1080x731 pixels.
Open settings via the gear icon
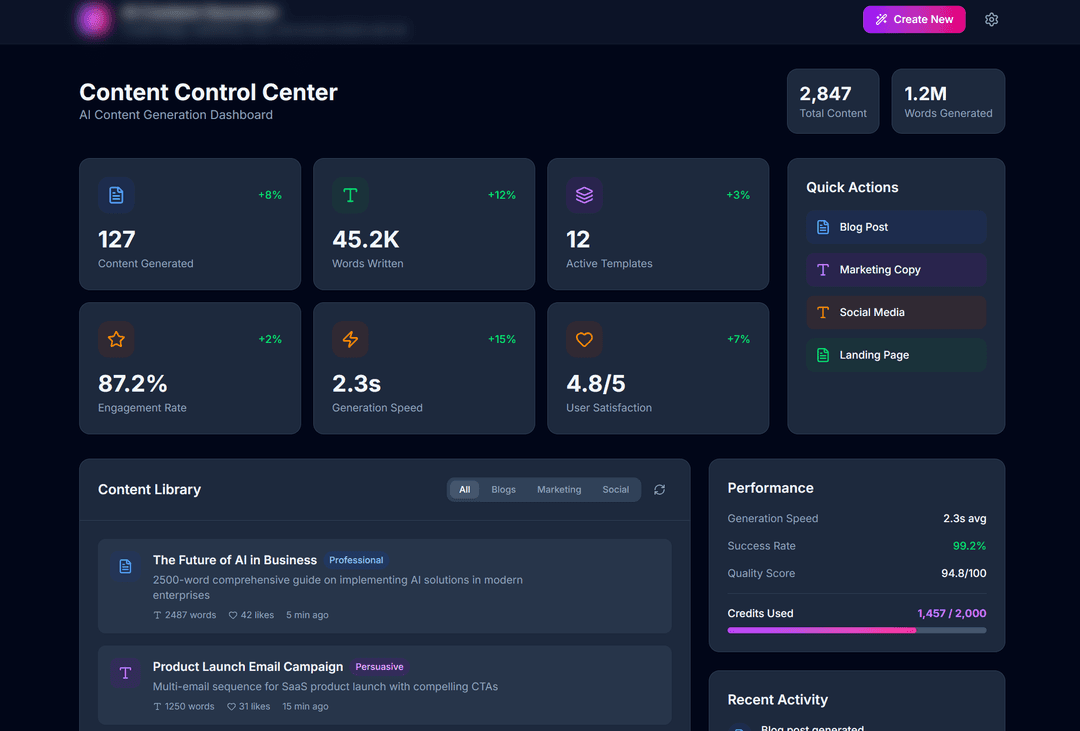pos(991,19)
